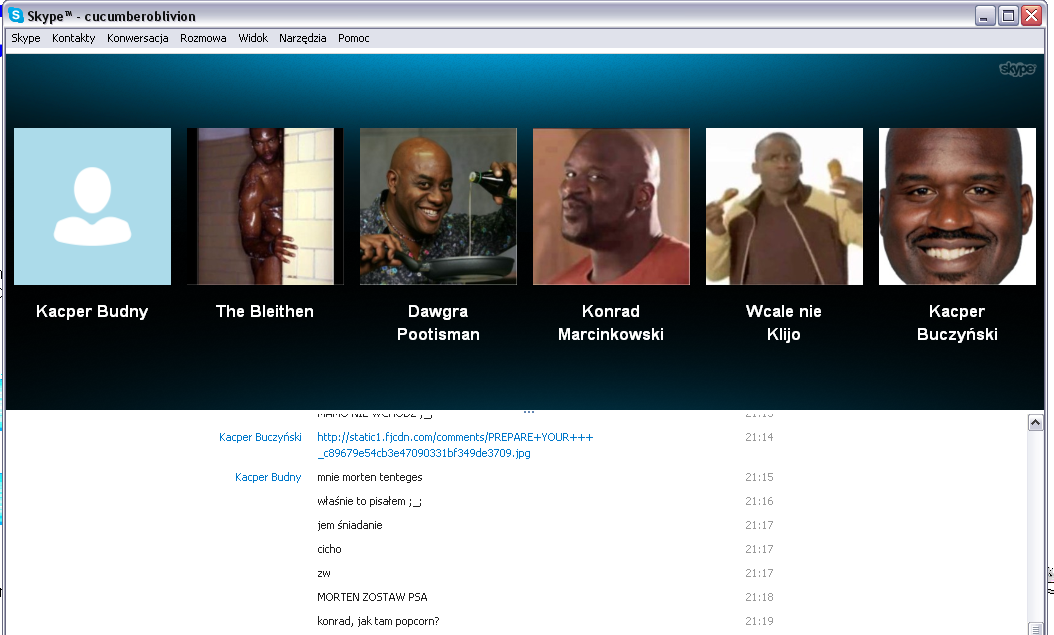Click the 21:15 timestamp

pos(759,477)
